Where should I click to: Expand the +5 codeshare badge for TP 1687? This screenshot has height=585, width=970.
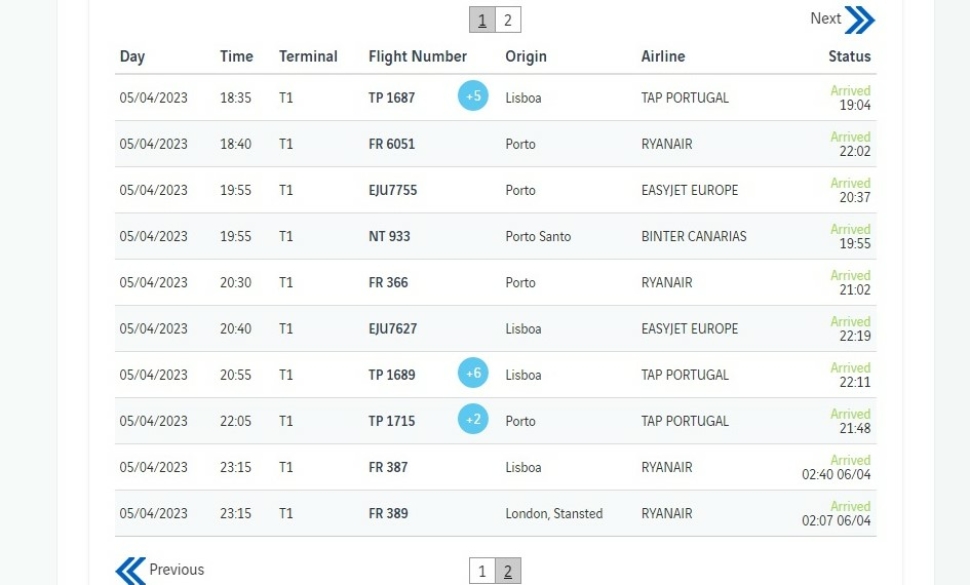473,96
